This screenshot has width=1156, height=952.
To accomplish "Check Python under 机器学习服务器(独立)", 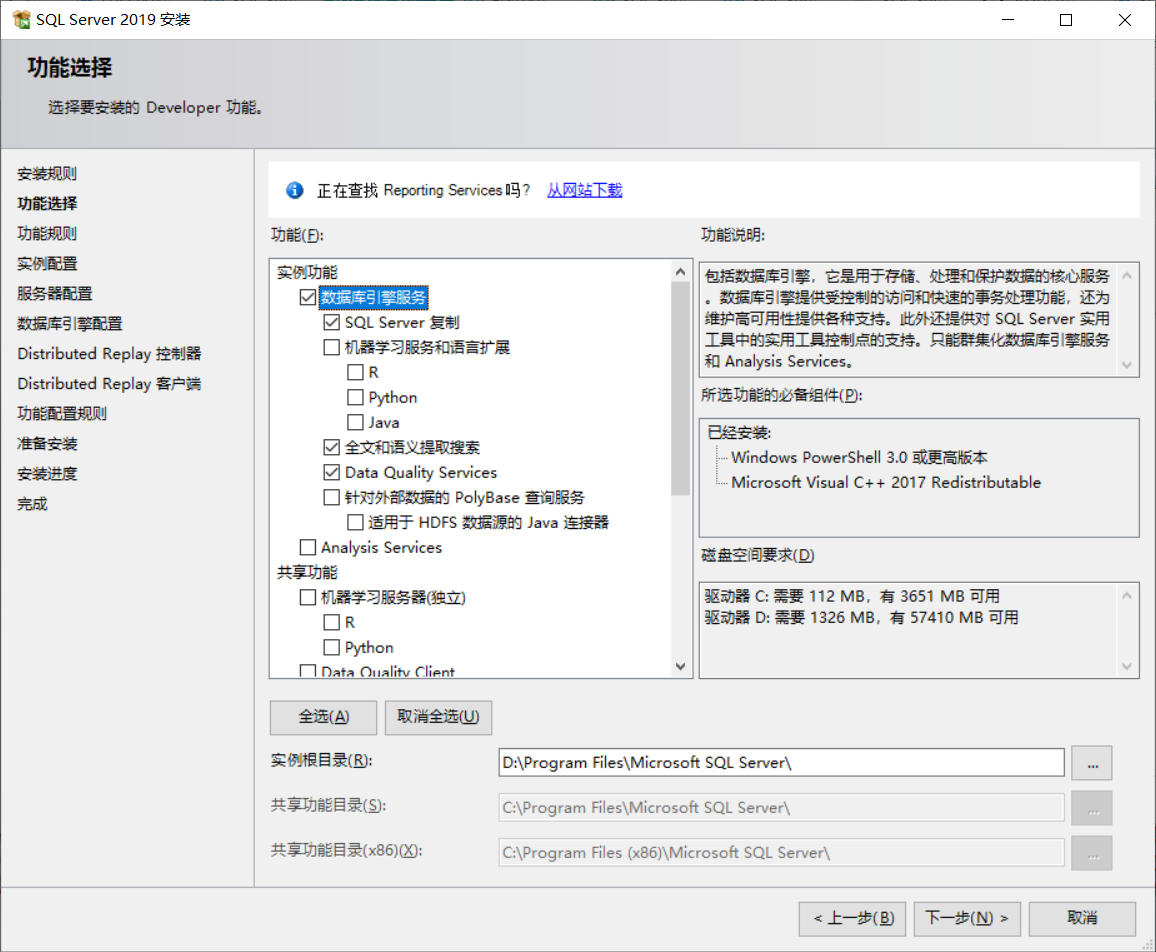I will pyautogui.click(x=332, y=647).
